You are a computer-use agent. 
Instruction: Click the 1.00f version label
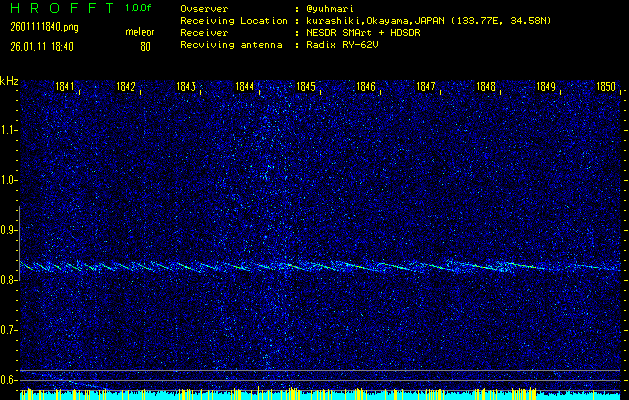(x=139, y=8)
